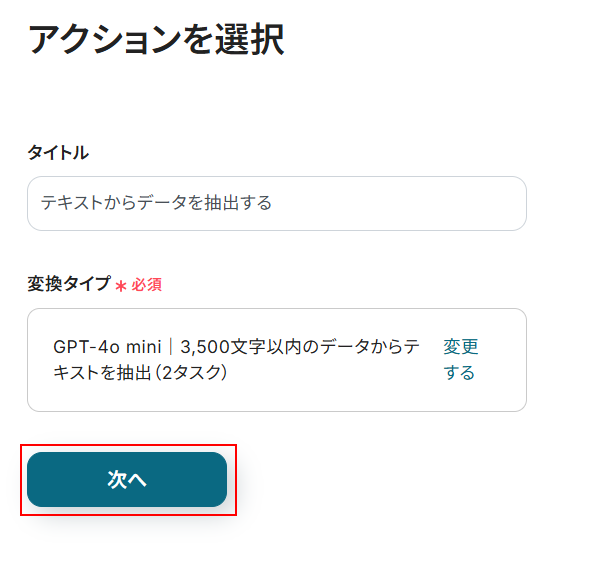Click the アクションを選択 heading

(x=156, y=39)
